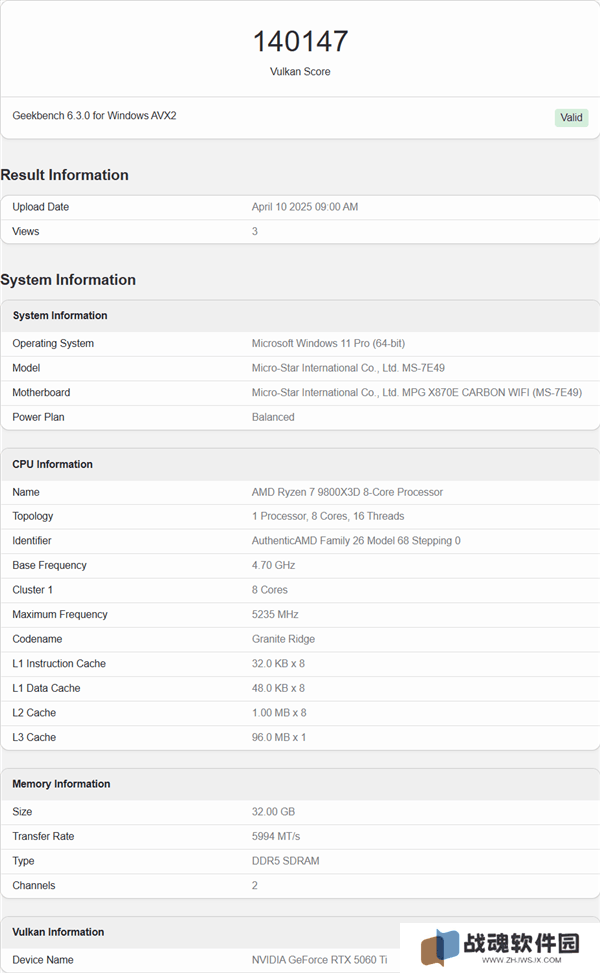The image size is (600, 973).
Task: Click the Base Frequency label
Action: 49,565
